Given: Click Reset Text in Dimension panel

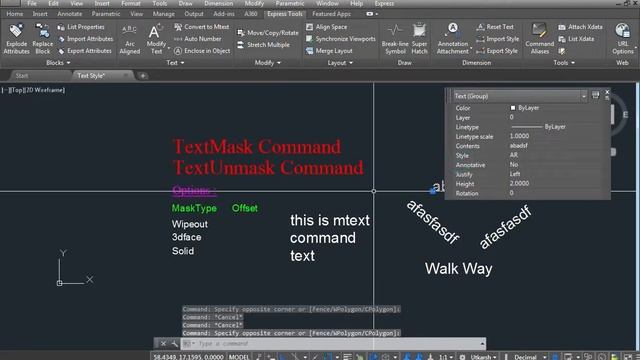Looking at the screenshot, I should (495, 27).
